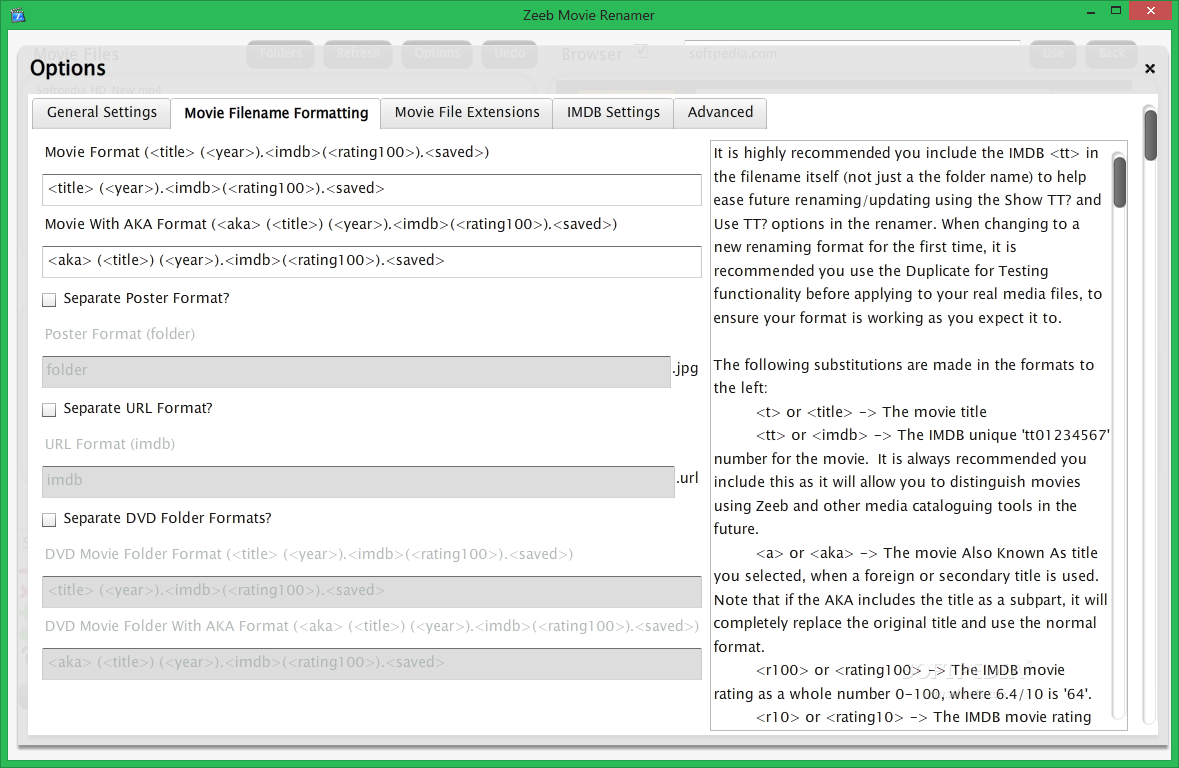Click the dimmed Folders button behind dialog
Image resolution: width=1179 pixels, height=768 pixels.
pyautogui.click(x=280, y=53)
